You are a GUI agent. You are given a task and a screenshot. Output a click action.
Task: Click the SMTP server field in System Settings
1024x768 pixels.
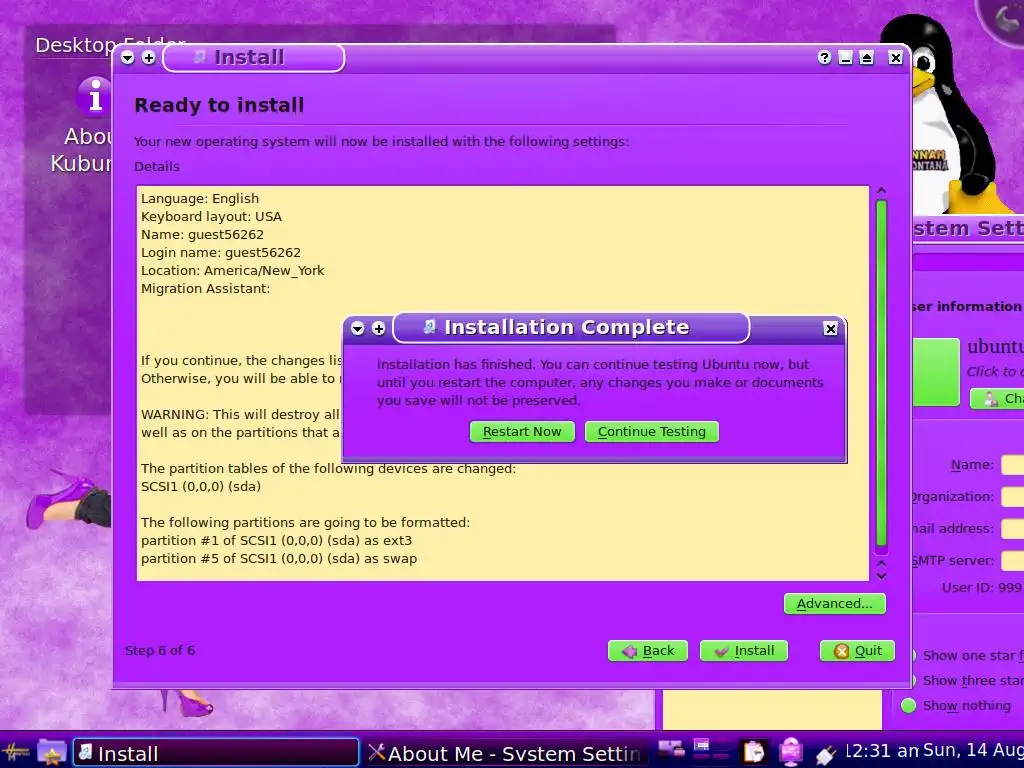(1012, 560)
